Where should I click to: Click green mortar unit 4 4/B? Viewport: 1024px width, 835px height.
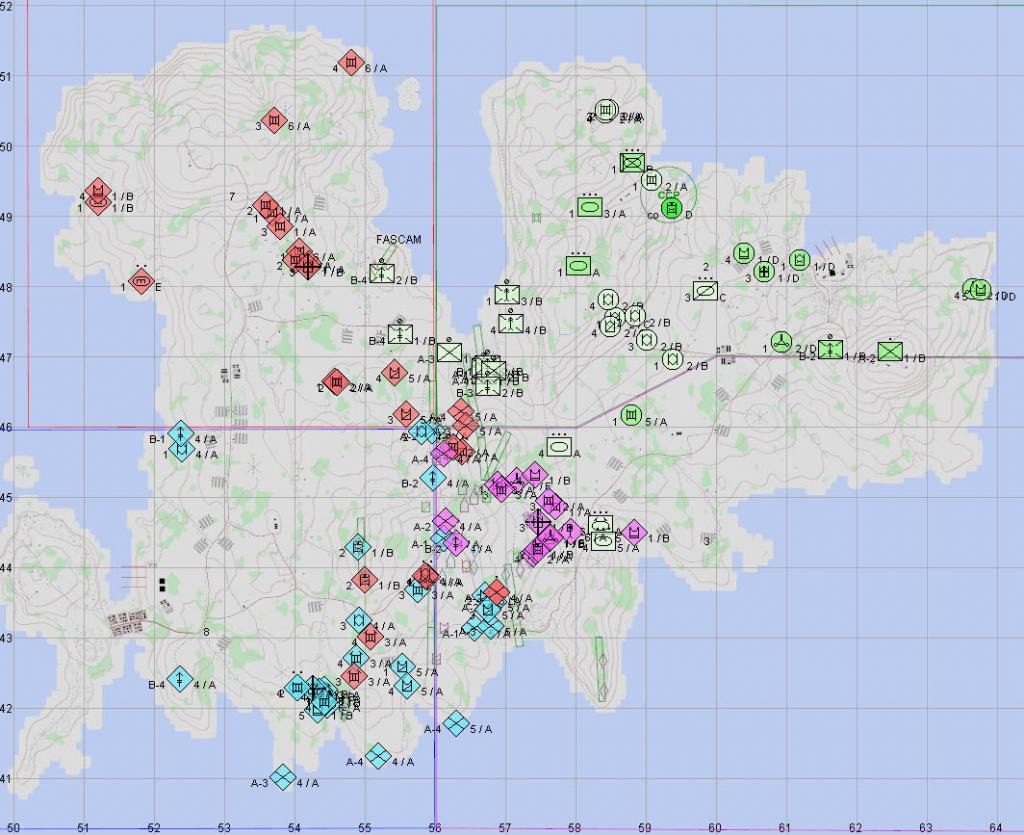pyautogui.click(x=511, y=323)
